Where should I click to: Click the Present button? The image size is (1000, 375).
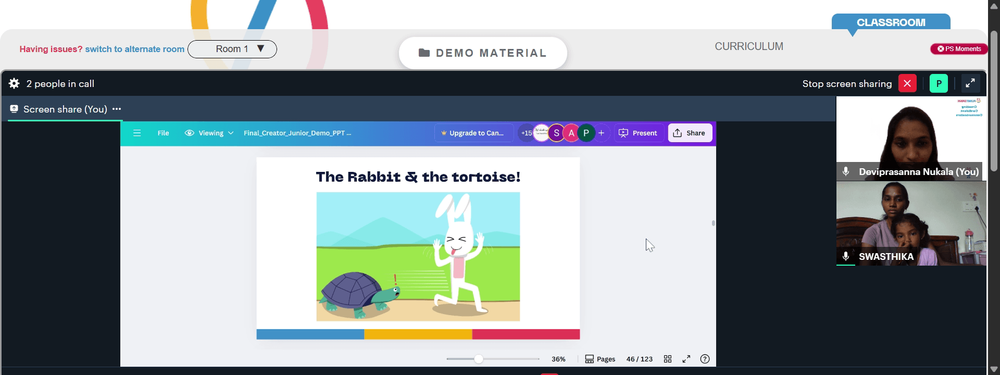[638, 133]
